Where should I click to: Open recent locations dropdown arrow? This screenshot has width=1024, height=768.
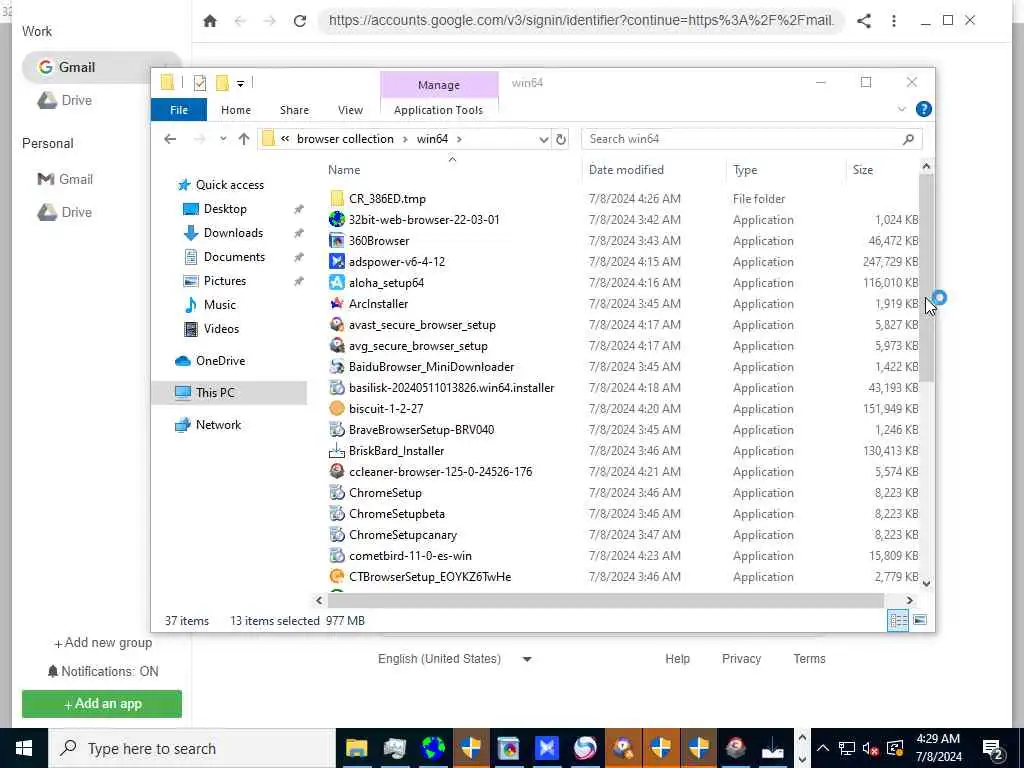[223, 139]
